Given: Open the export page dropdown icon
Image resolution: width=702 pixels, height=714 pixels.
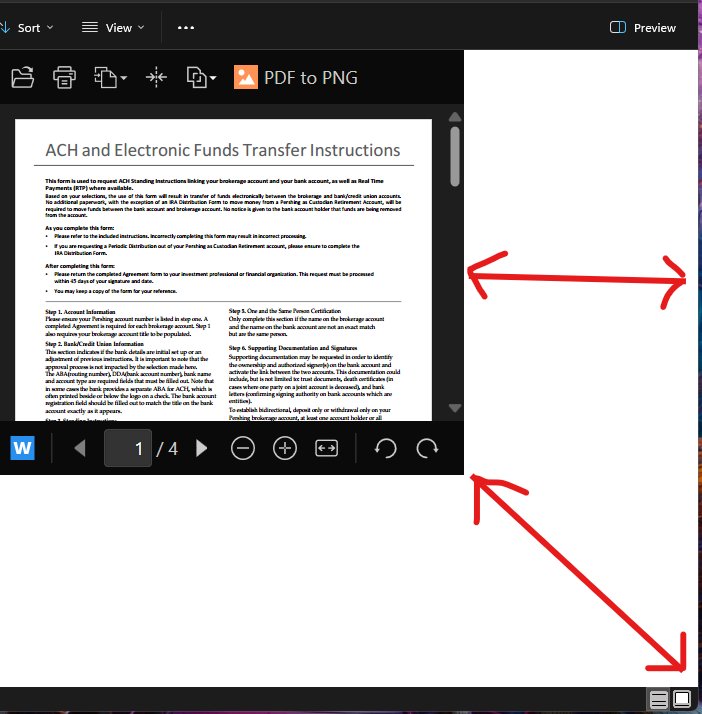Looking at the screenshot, I should pos(110,77).
